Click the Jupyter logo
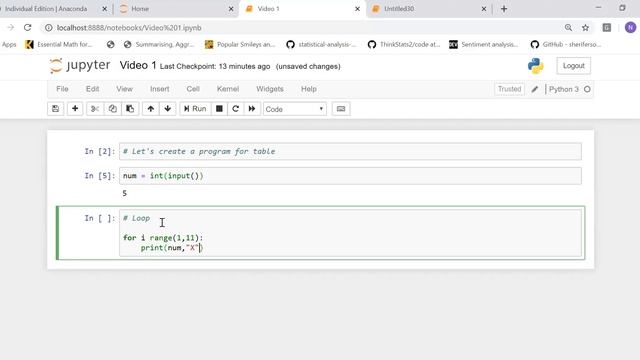Screen dimensions: 640x360 [x=80, y=66]
